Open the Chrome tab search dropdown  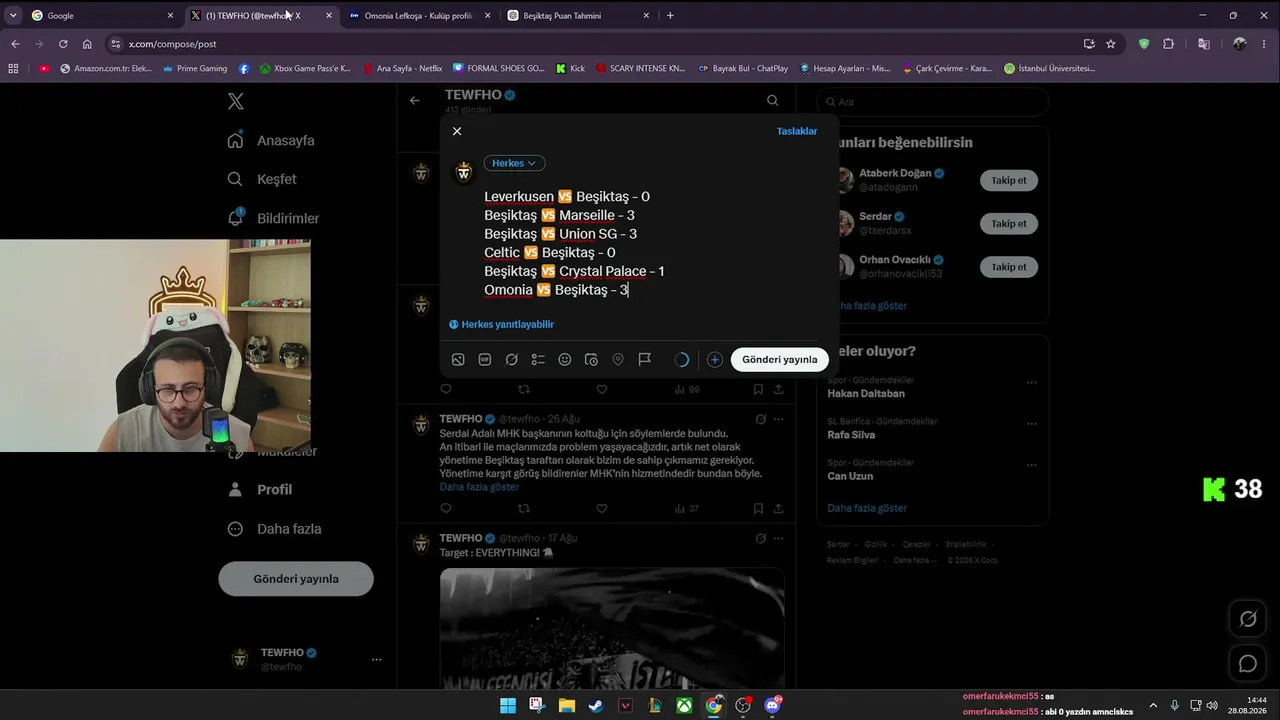click(12, 16)
